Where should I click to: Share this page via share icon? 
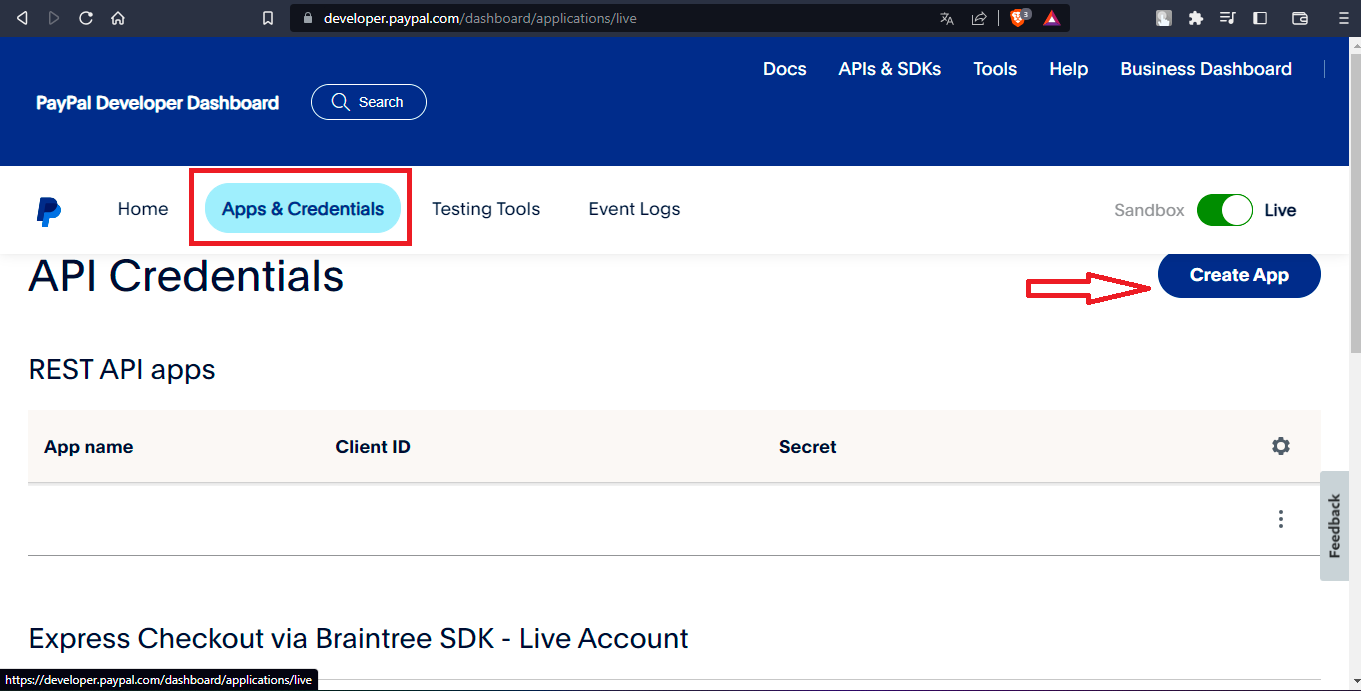pyautogui.click(x=979, y=18)
